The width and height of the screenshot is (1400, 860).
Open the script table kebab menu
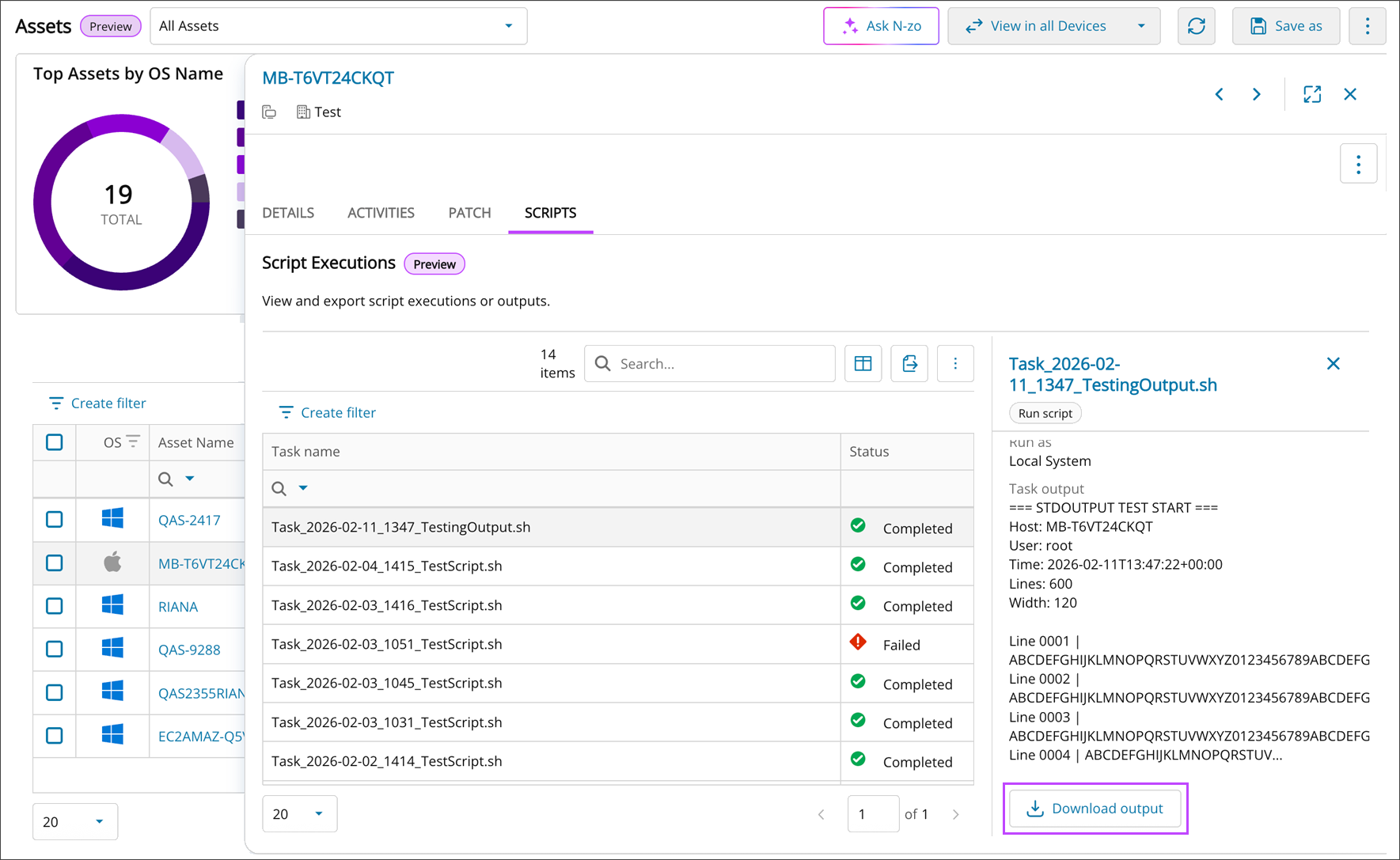click(x=955, y=364)
